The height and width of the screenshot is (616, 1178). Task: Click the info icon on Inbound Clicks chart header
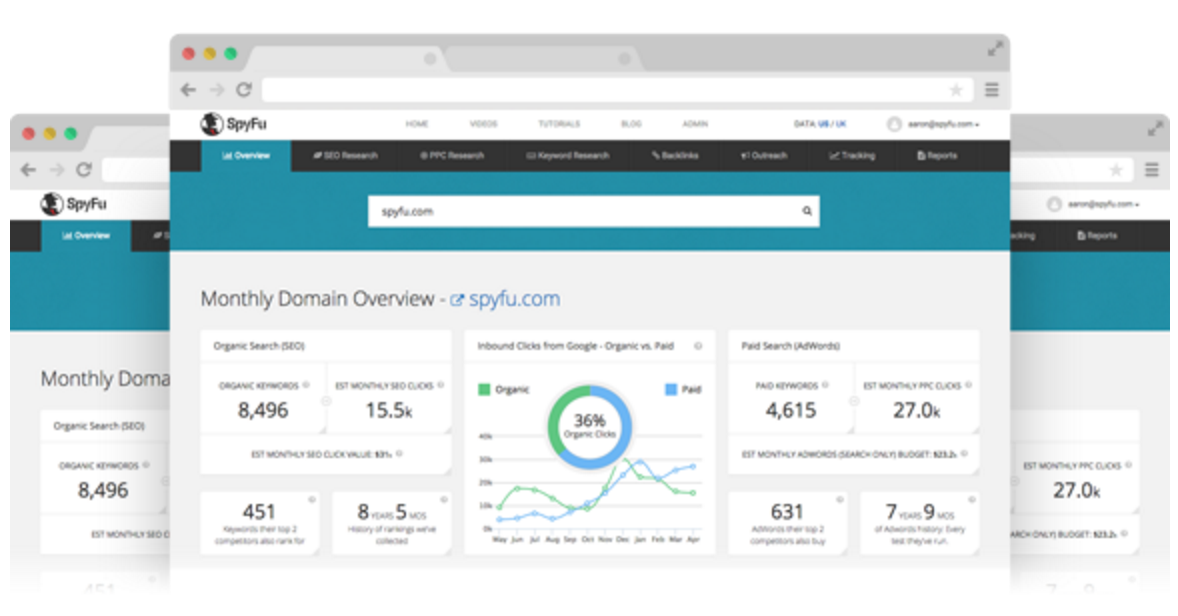(697, 346)
